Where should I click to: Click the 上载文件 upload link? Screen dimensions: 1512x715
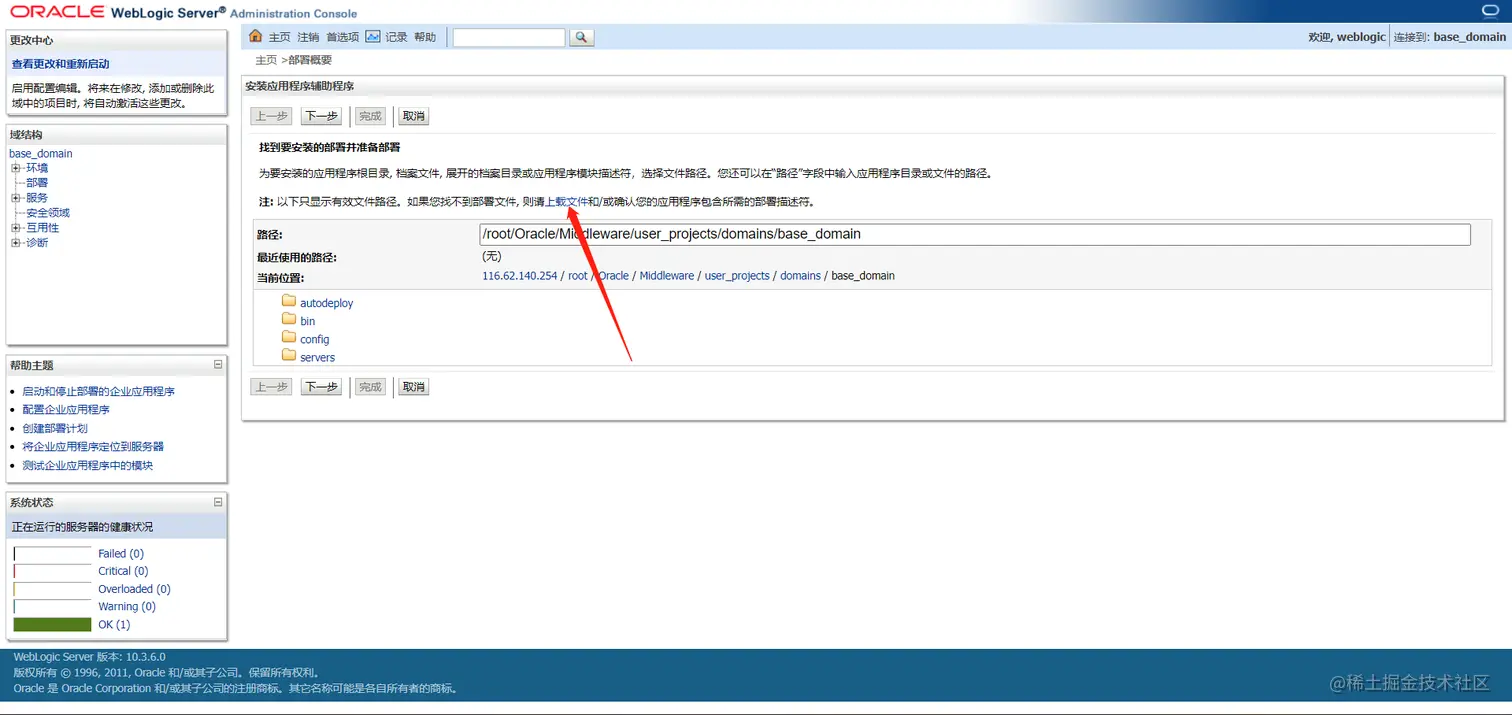pyautogui.click(x=566, y=202)
